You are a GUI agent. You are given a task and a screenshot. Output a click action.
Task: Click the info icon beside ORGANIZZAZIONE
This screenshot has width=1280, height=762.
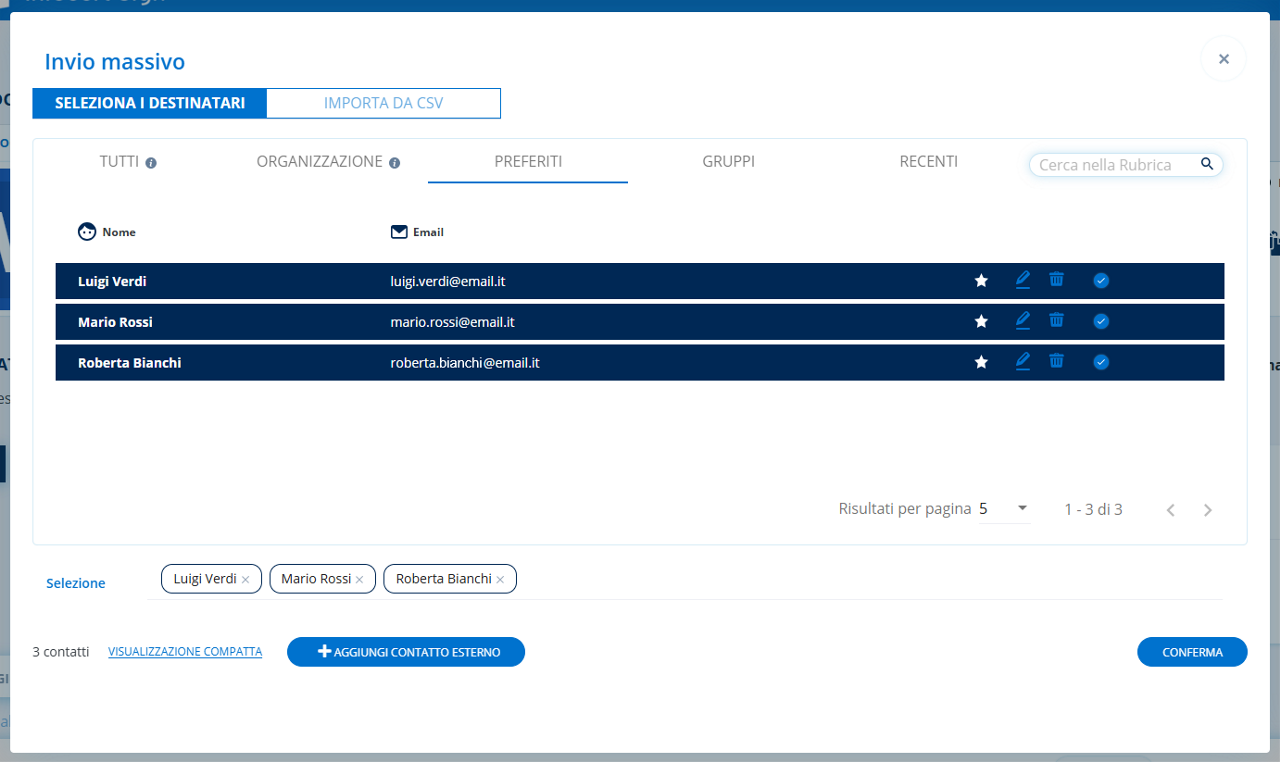(x=395, y=163)
